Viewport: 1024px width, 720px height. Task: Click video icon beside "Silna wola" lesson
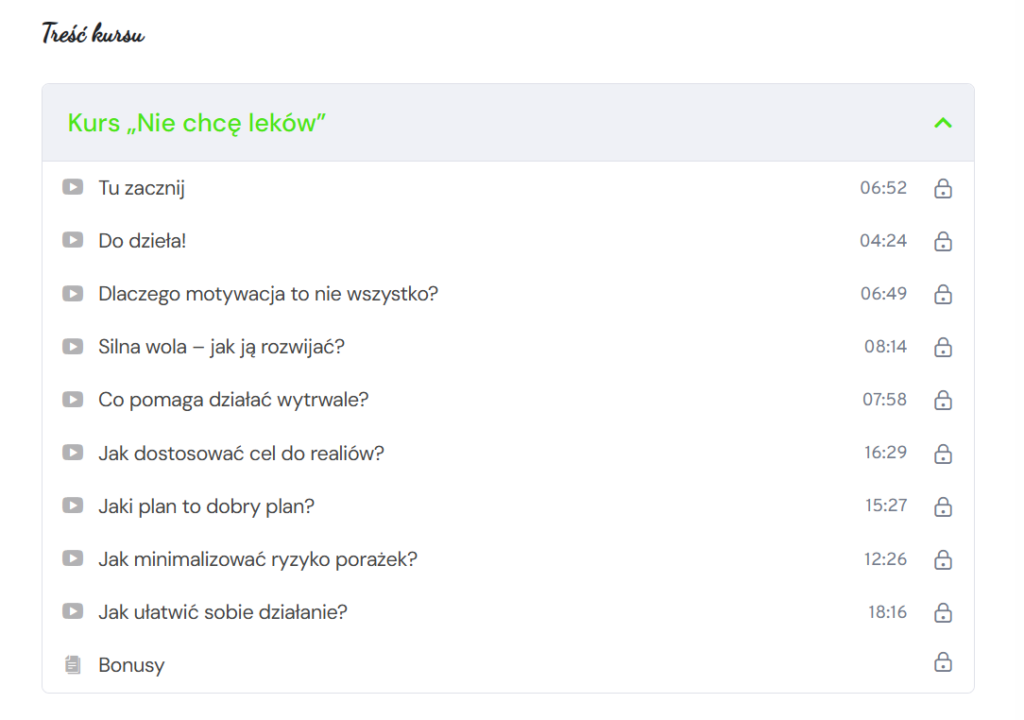click(x=72, y=346)
